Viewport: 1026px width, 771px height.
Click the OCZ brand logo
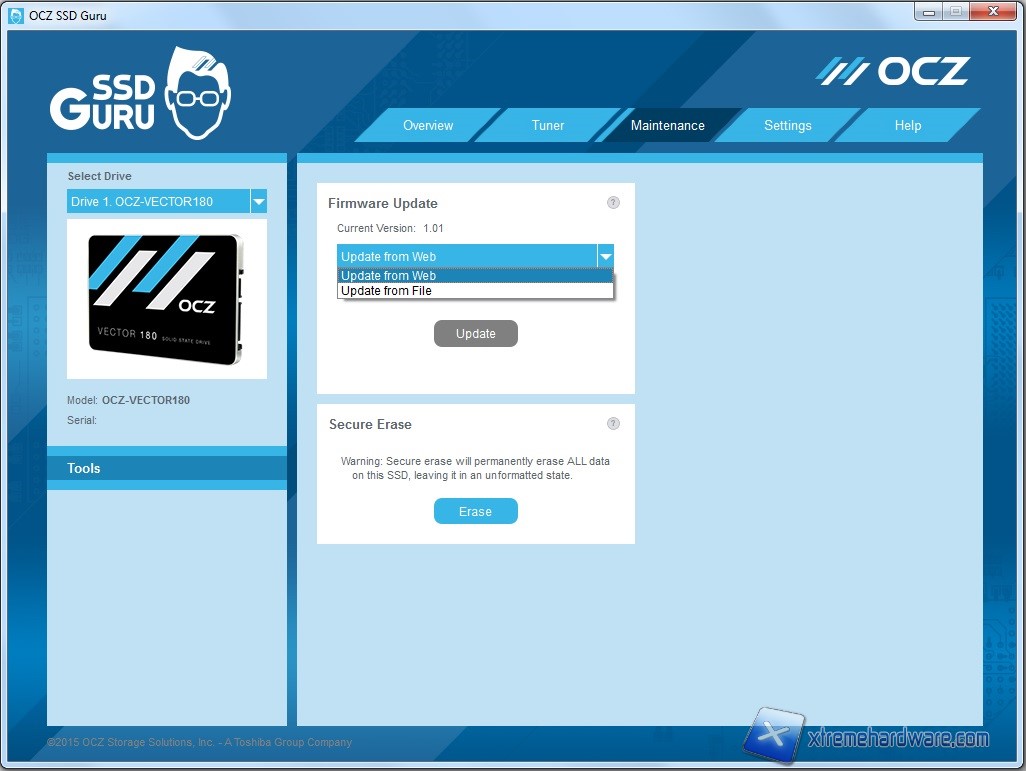click(893, 71)
